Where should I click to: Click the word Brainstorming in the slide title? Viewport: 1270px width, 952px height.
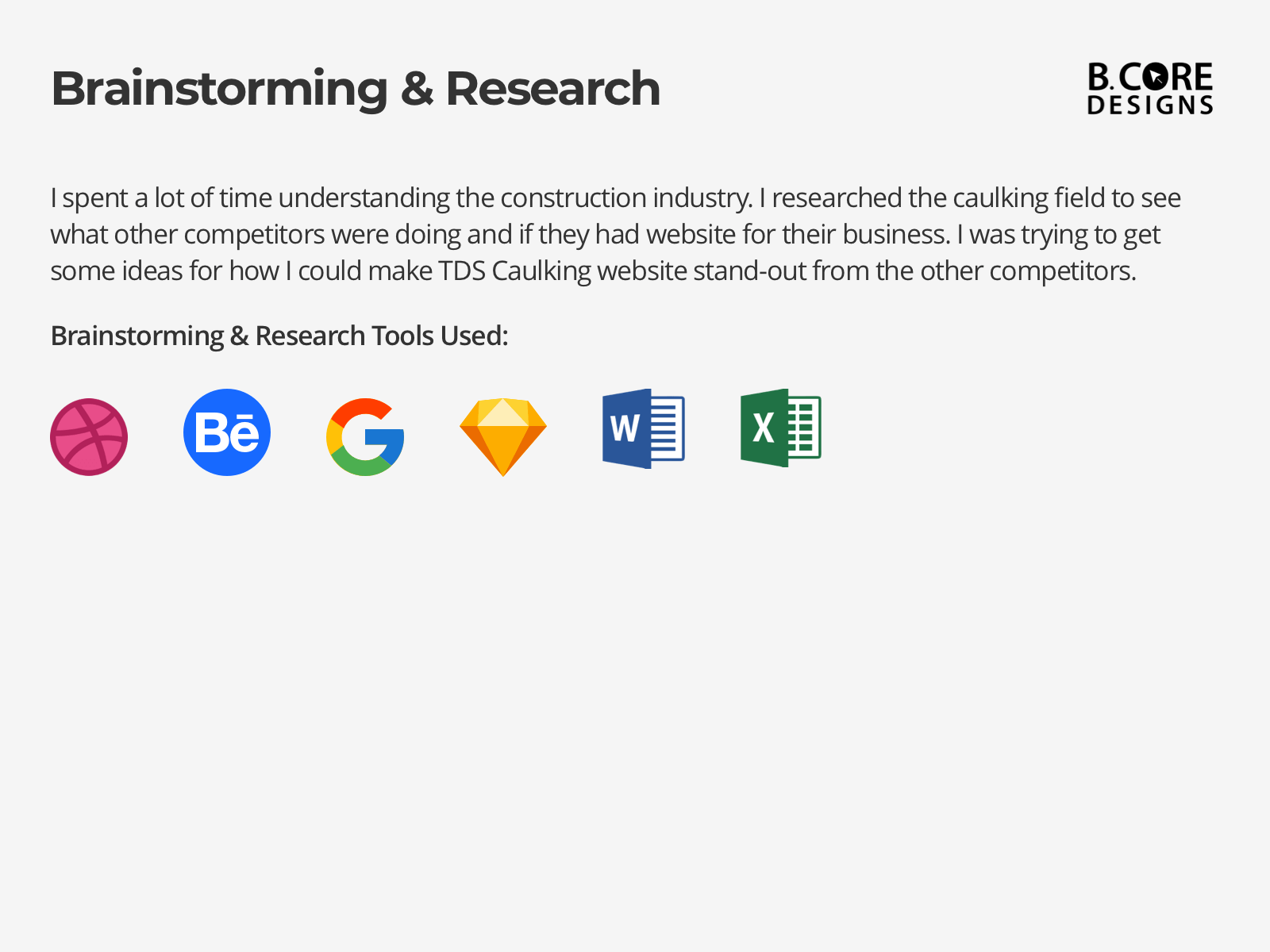[x=219, y=90]
